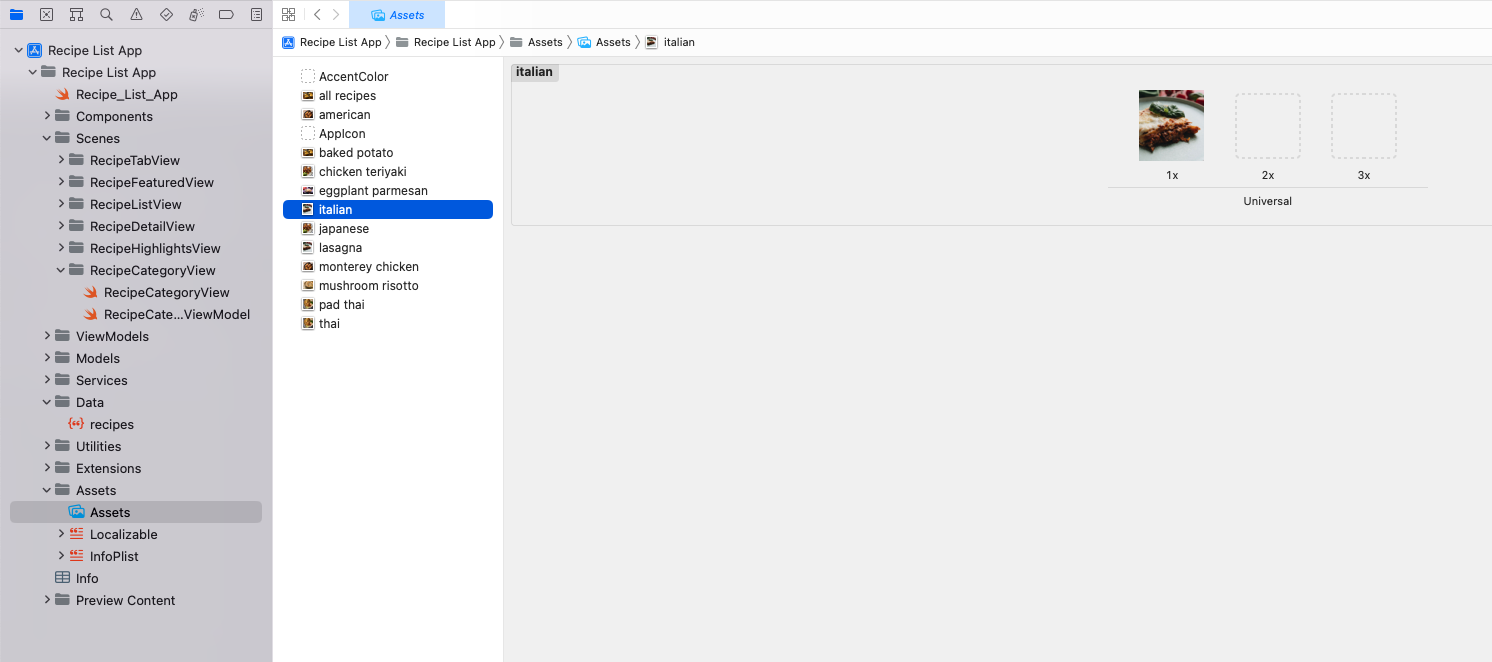Image resolution: width=1492 pixels, height=662 pixels.
Task: Click the empty 3x image slot
Action: pos(1364,126)
